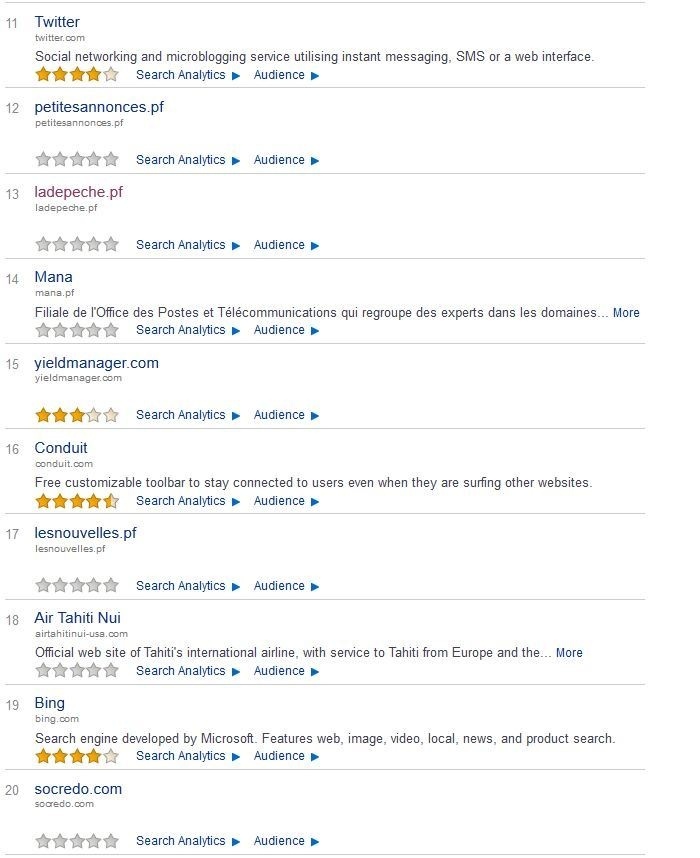Click the empty star rating for Air Tahiti Nui

(x=77, y=671)
